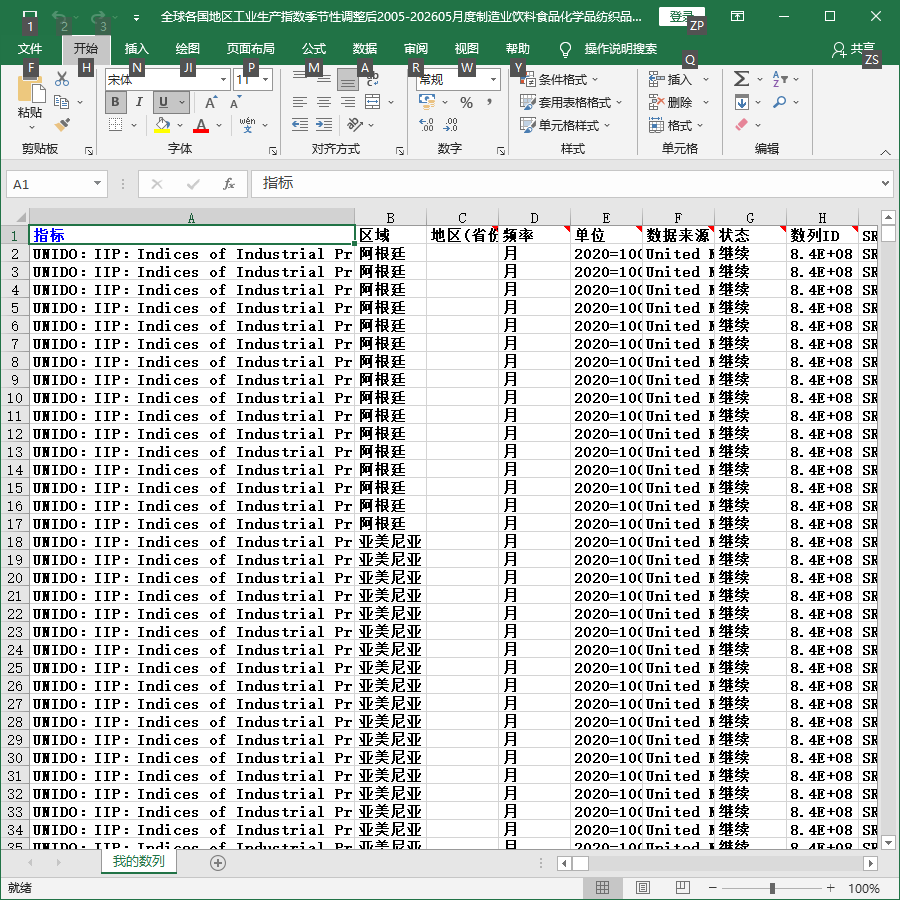
Task: Click the insert function fx icon
Action: pyautogui.click(x=228, y=184)
